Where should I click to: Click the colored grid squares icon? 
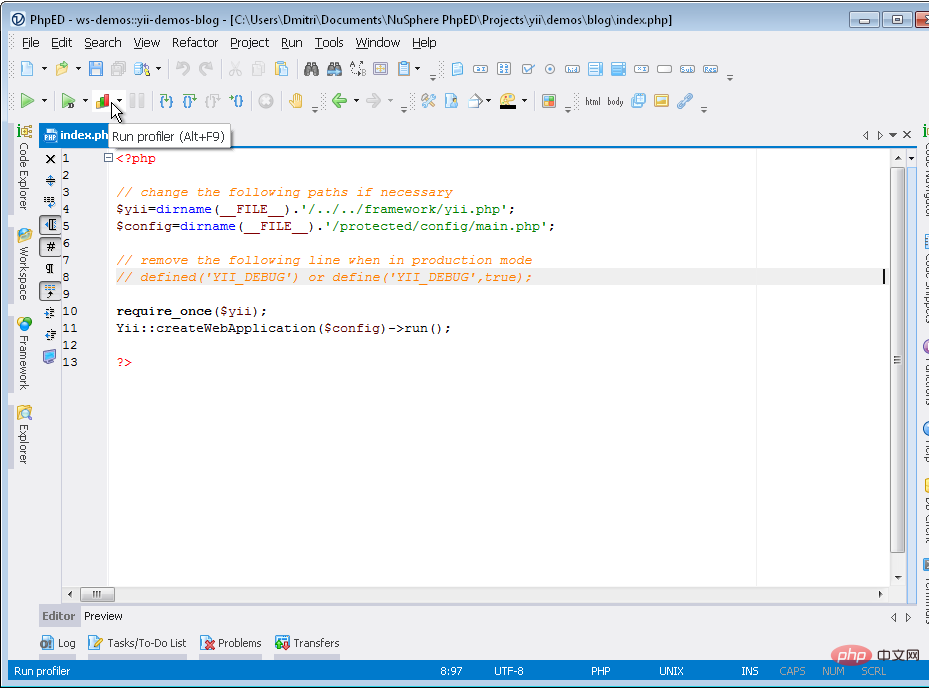pos(549,101)
